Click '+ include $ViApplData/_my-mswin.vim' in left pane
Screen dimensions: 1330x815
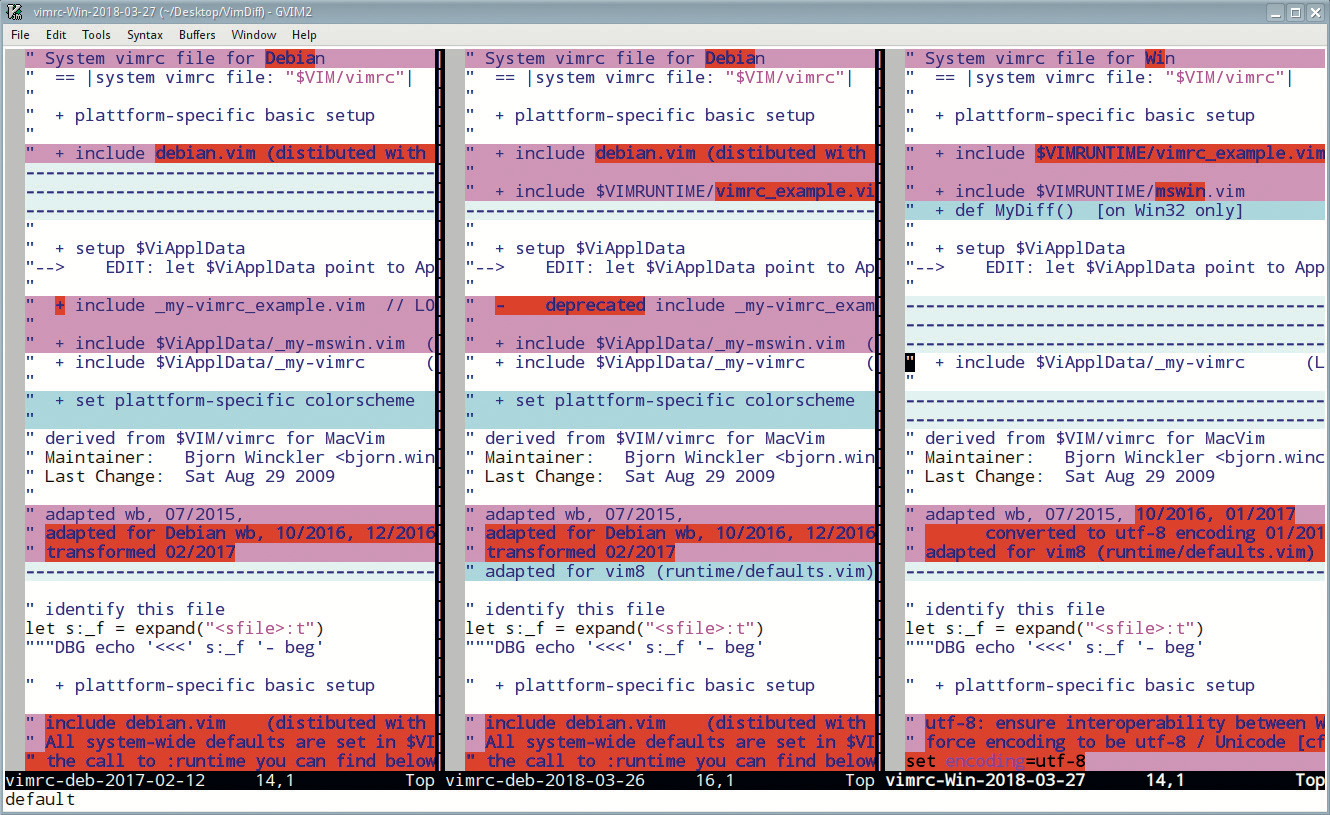(x=230, y=343)
